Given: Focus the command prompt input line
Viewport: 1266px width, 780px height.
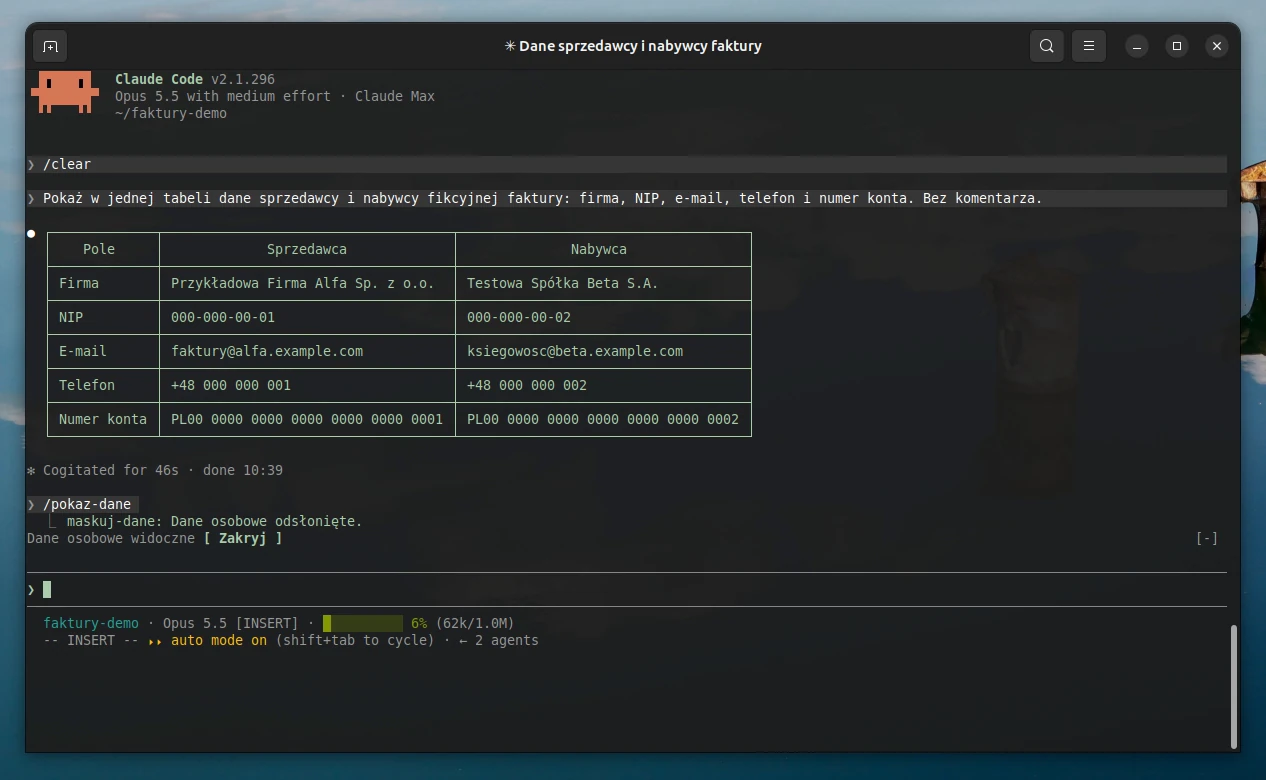Looking at the screenshot, I should click(x=626, y=589).
